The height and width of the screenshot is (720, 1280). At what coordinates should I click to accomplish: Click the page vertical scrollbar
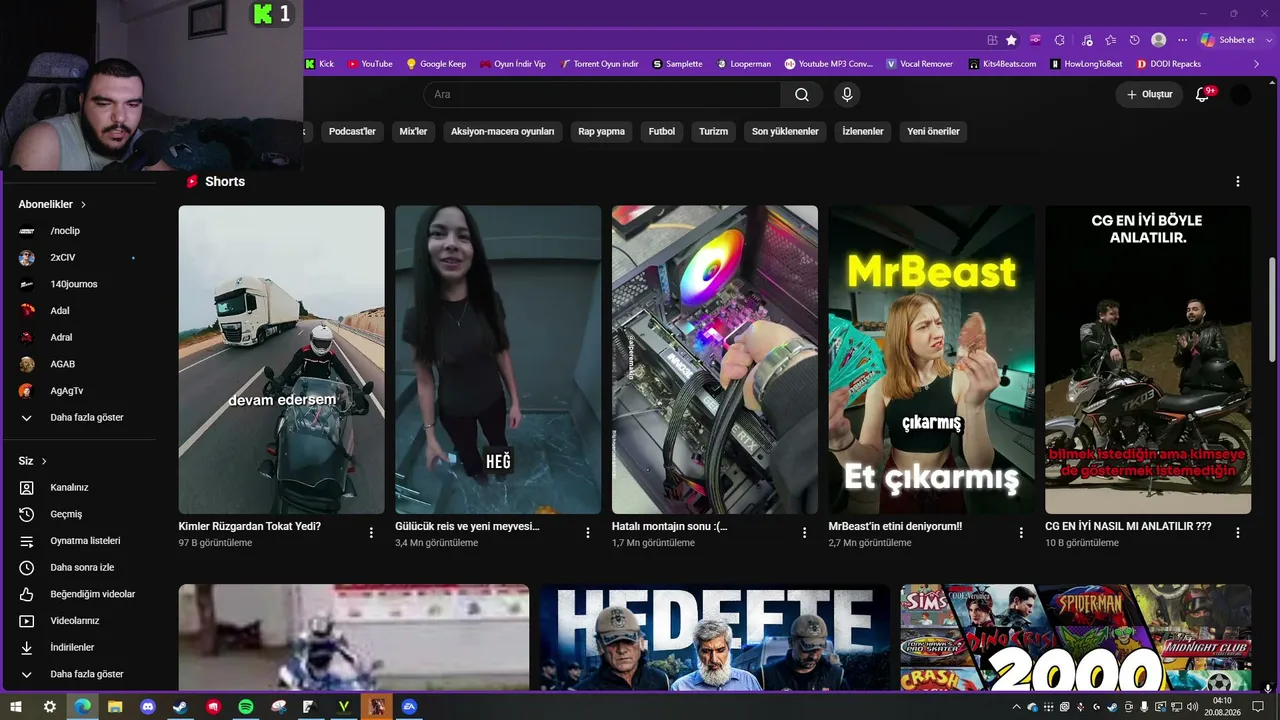tap(1272, 310)
